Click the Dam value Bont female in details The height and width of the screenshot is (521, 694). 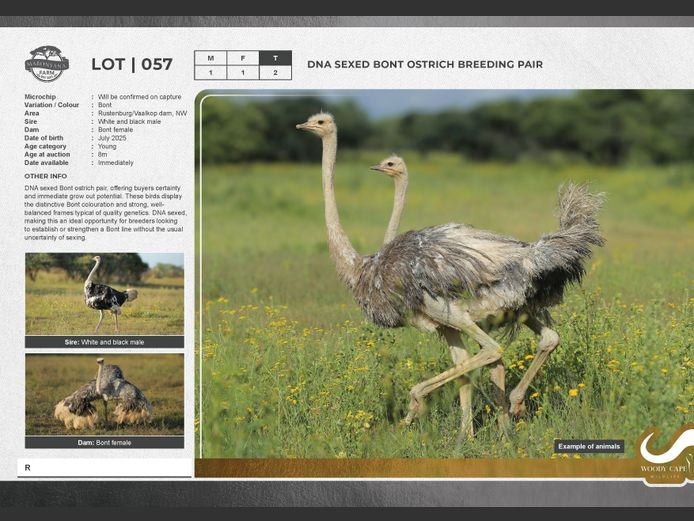click(x=115, y=130)
